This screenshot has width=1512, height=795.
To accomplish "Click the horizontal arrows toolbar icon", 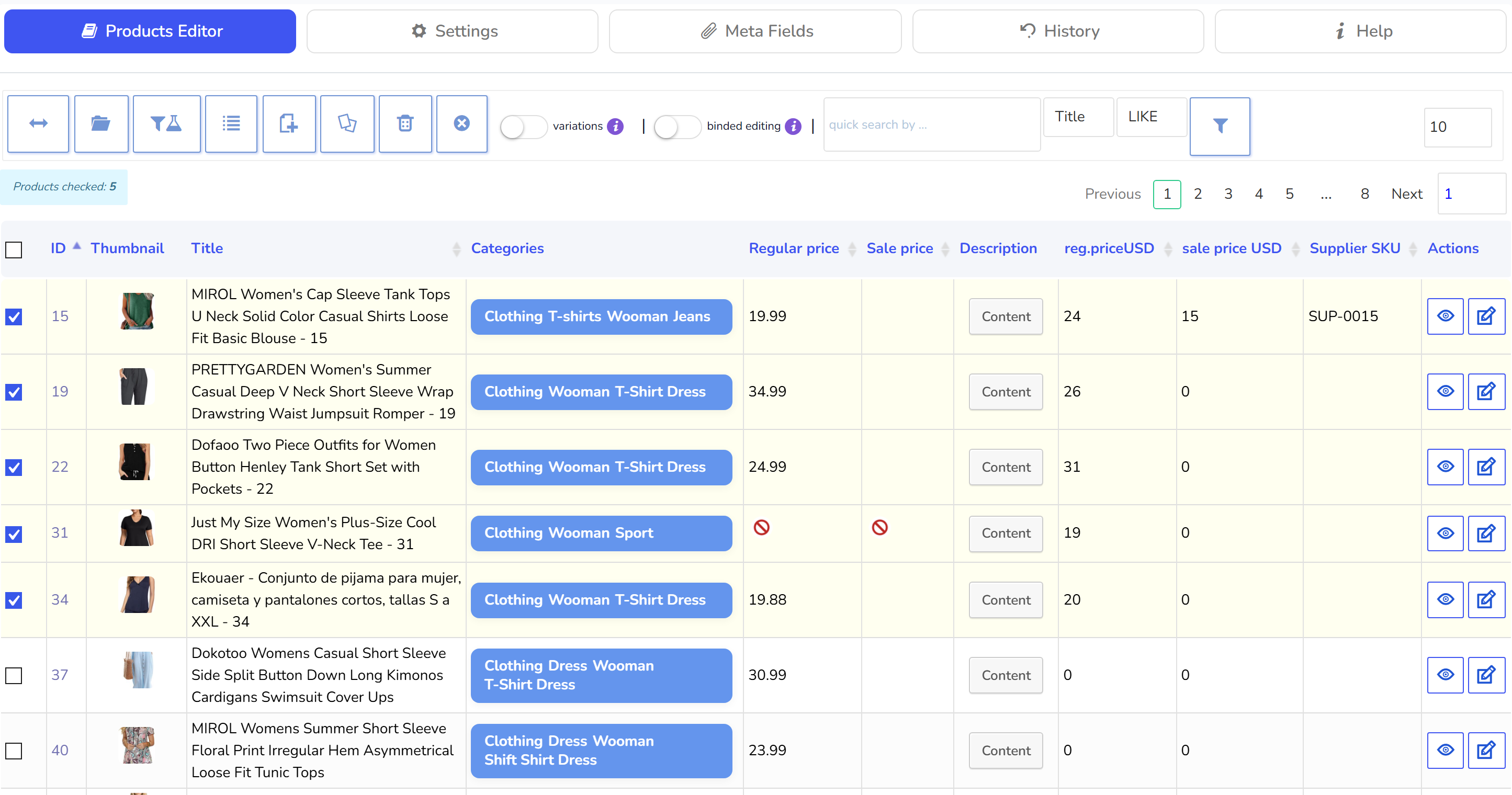I will (x=38, y=124).
